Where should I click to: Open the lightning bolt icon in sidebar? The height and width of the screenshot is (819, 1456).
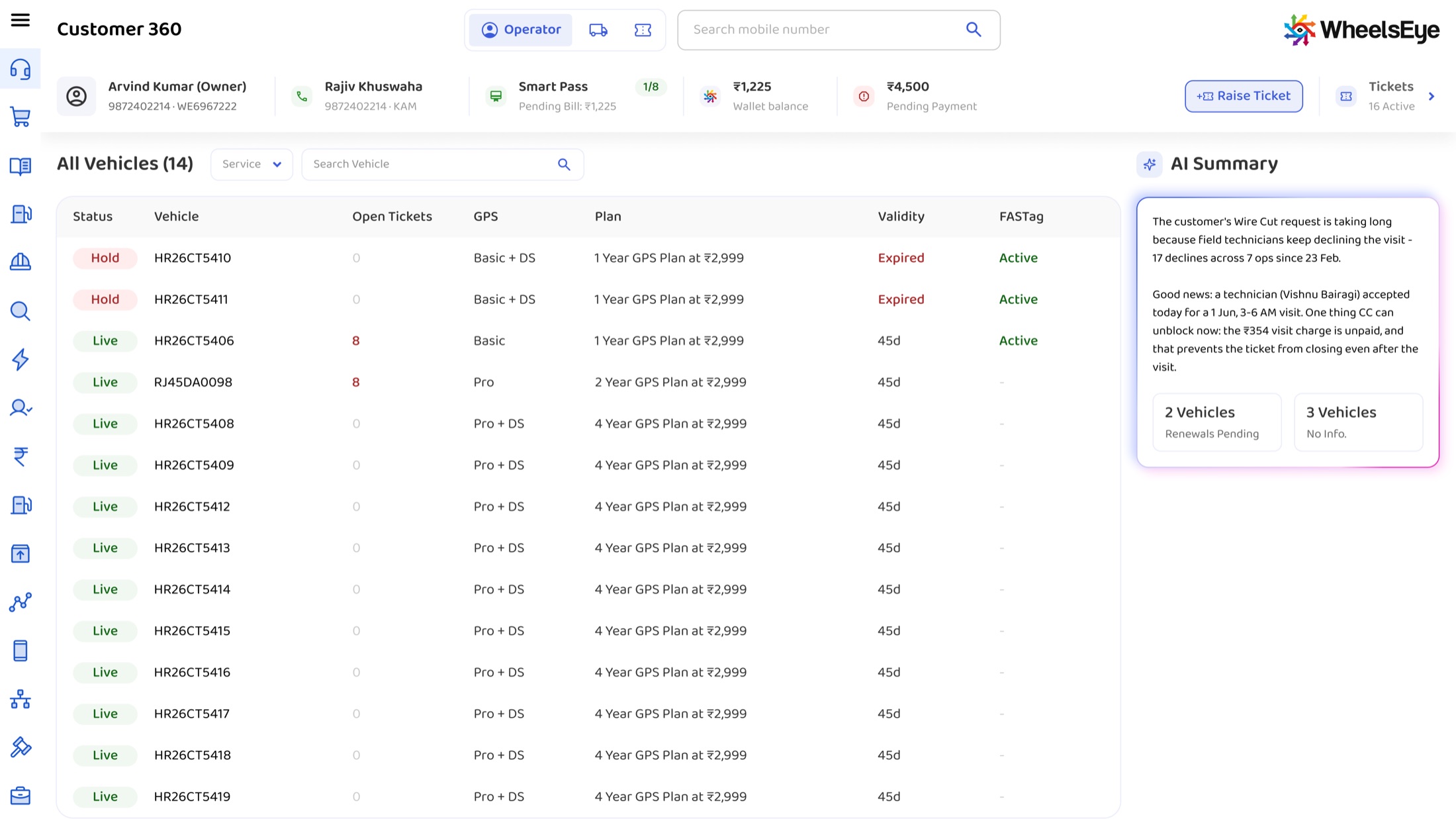tap(21, 360)
